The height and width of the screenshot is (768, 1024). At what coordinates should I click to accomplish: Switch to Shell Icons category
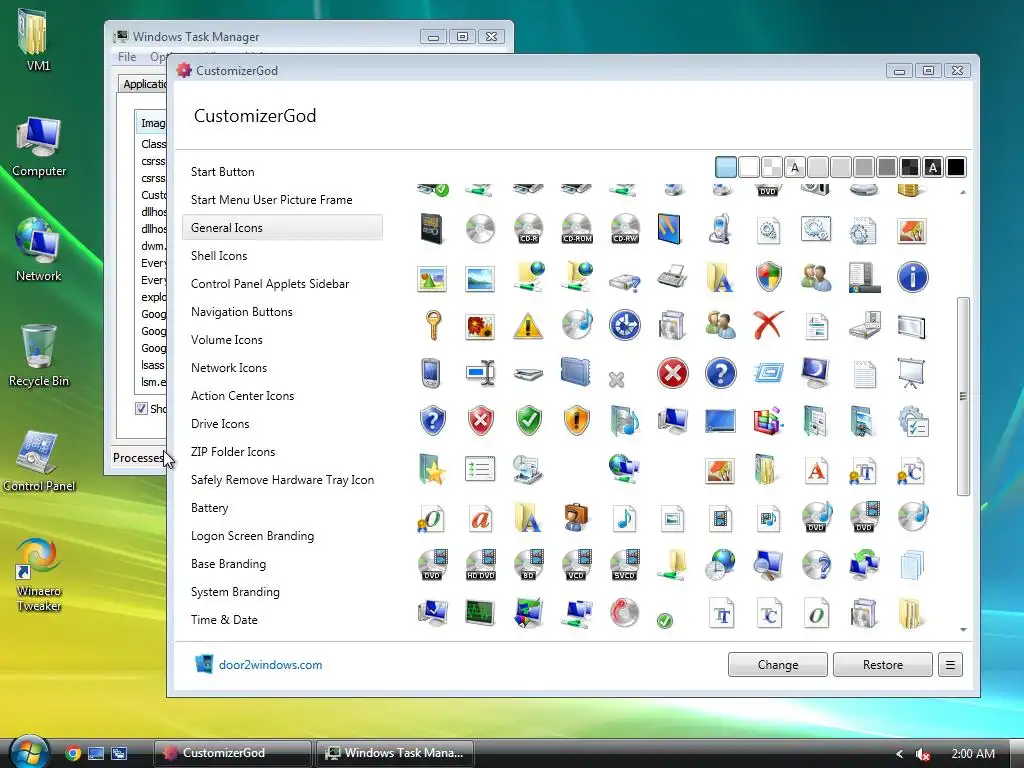coord(219,256)
